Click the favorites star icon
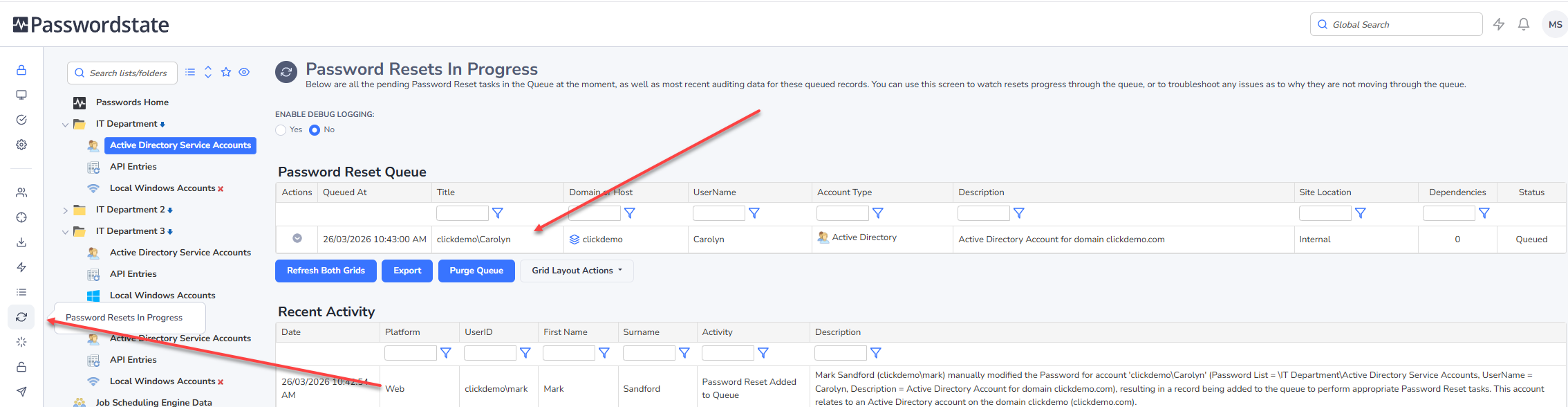Image resolution: width=1568 pixels, height=407 pixels. (x=226, y=72)
